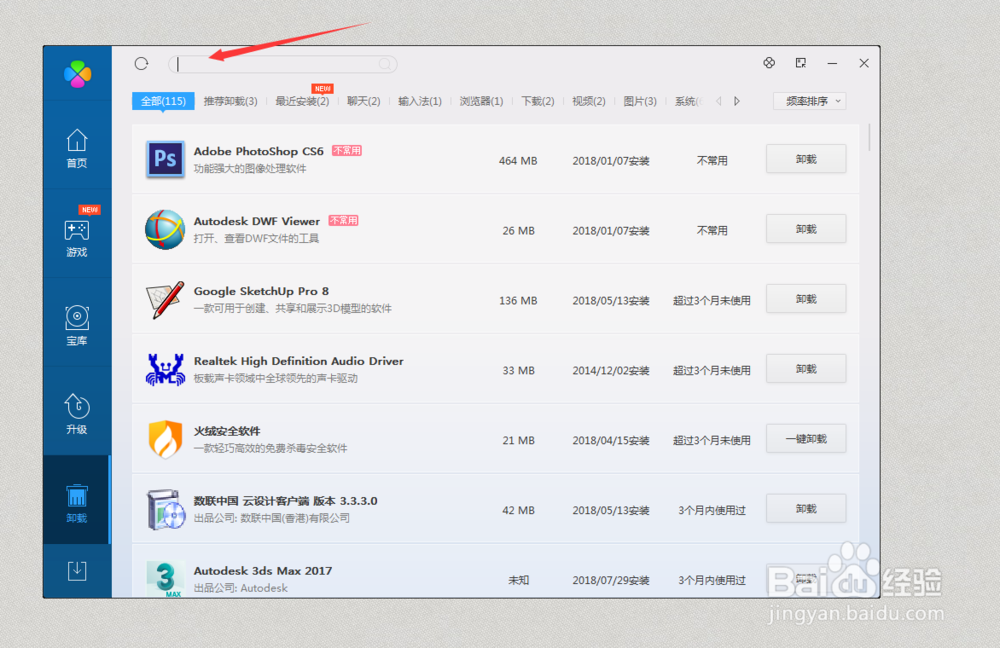Switch to the 视频(2) tab
1000x648 pixels.
coord(589,101)
